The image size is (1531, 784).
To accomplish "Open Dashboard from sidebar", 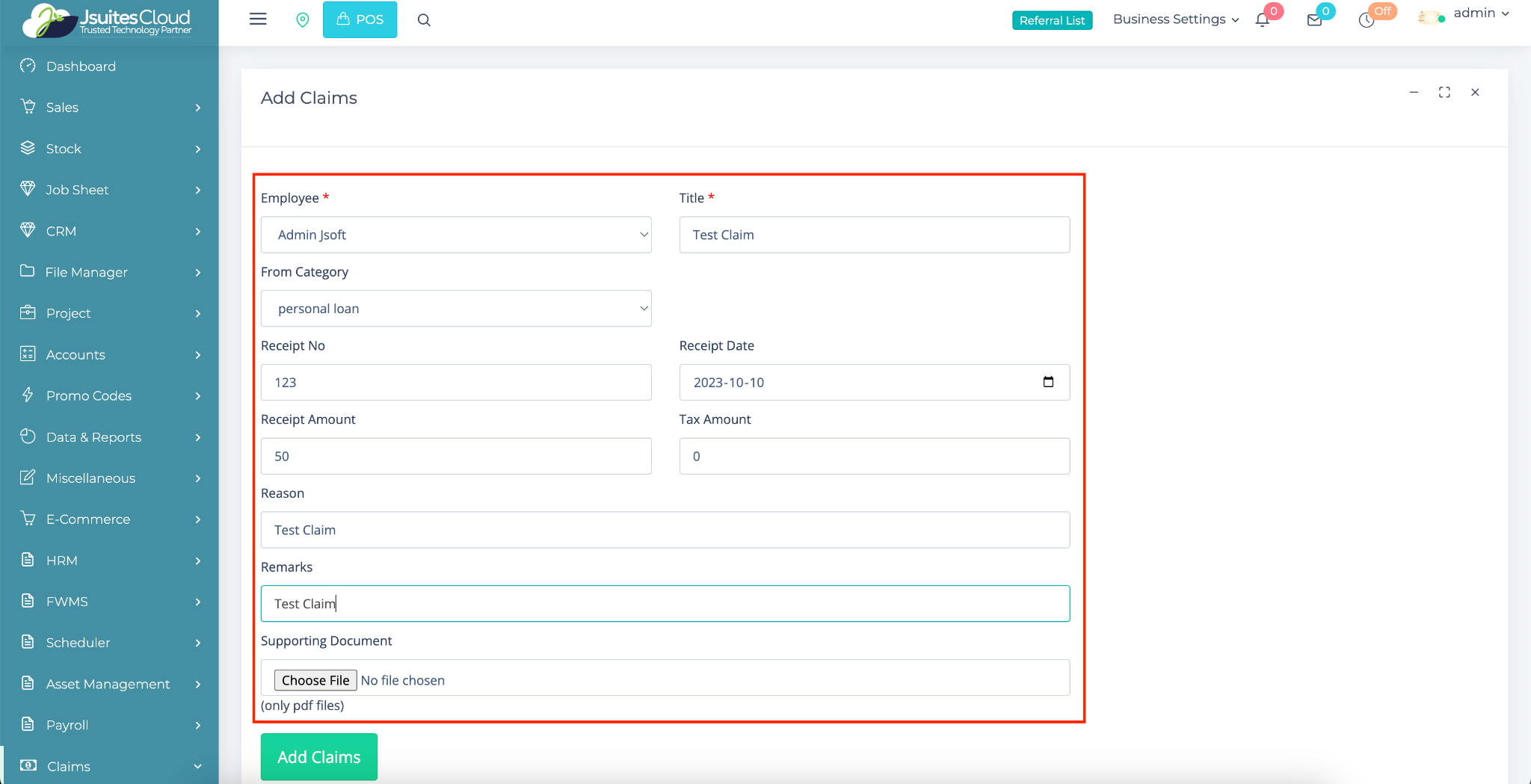I will 81,67.
